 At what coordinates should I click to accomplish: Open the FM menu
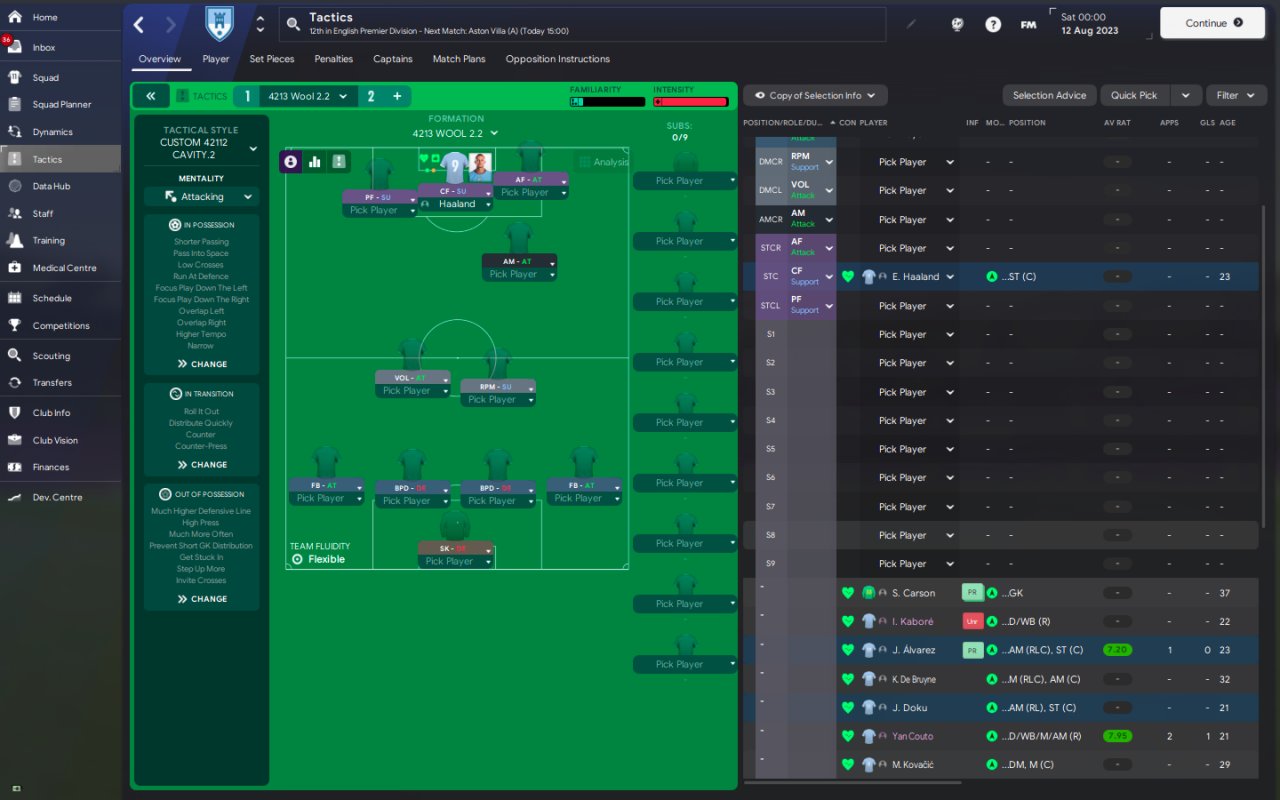[x=1028, y=25]
